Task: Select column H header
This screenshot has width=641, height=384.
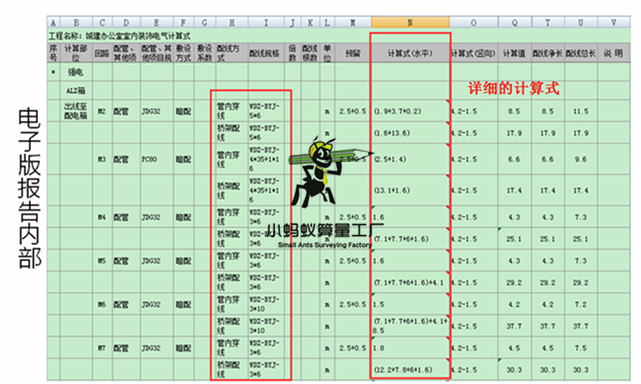Action: [x=232, y=22]
